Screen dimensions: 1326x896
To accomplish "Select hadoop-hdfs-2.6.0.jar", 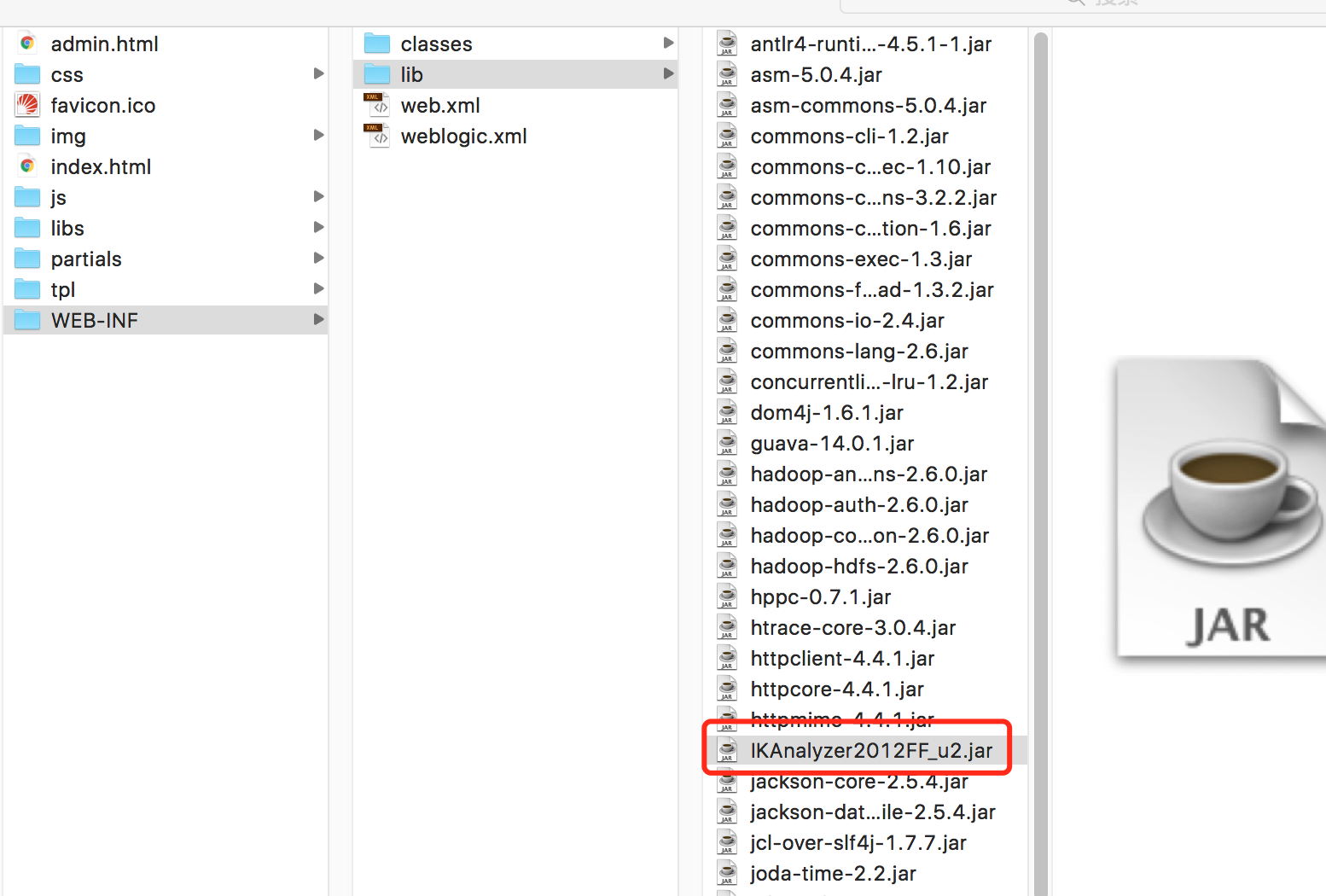I will pos(859,566).
